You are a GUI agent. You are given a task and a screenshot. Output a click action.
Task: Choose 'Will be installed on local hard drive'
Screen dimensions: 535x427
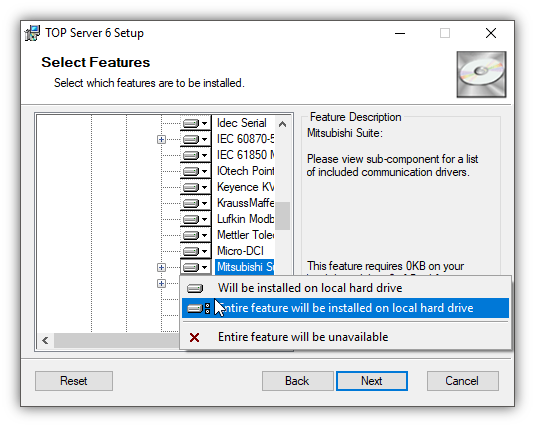(x=345, y=288)
